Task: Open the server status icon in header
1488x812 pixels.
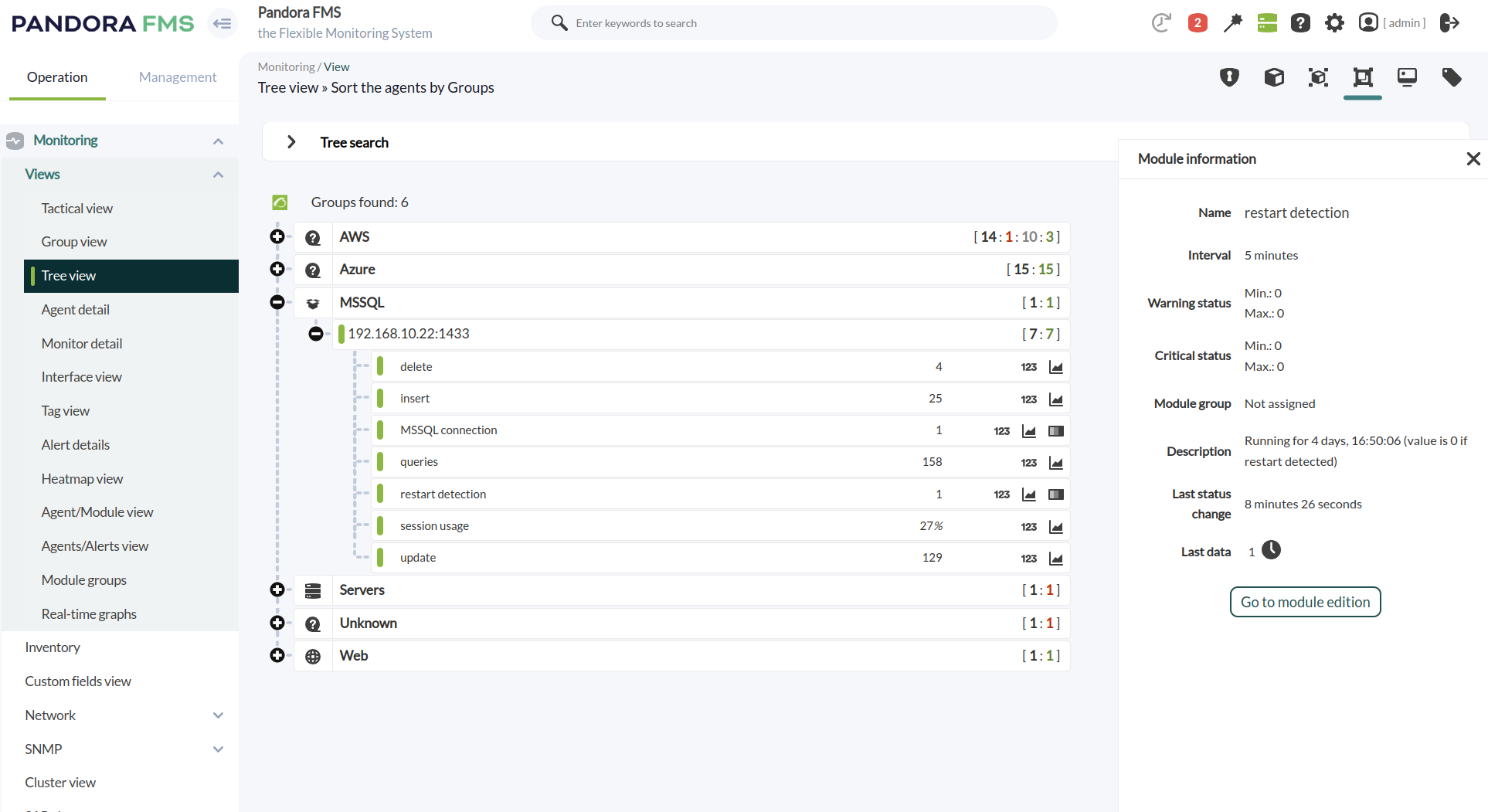Action: pyautogui.click(x=1267, y=23)
